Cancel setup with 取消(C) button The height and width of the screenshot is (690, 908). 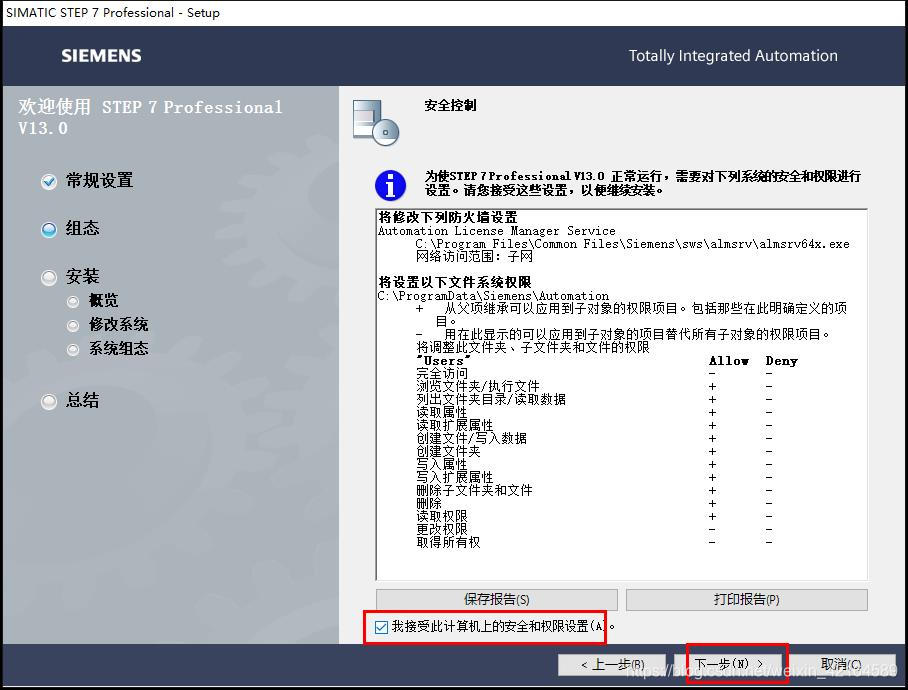click(841, 665)
